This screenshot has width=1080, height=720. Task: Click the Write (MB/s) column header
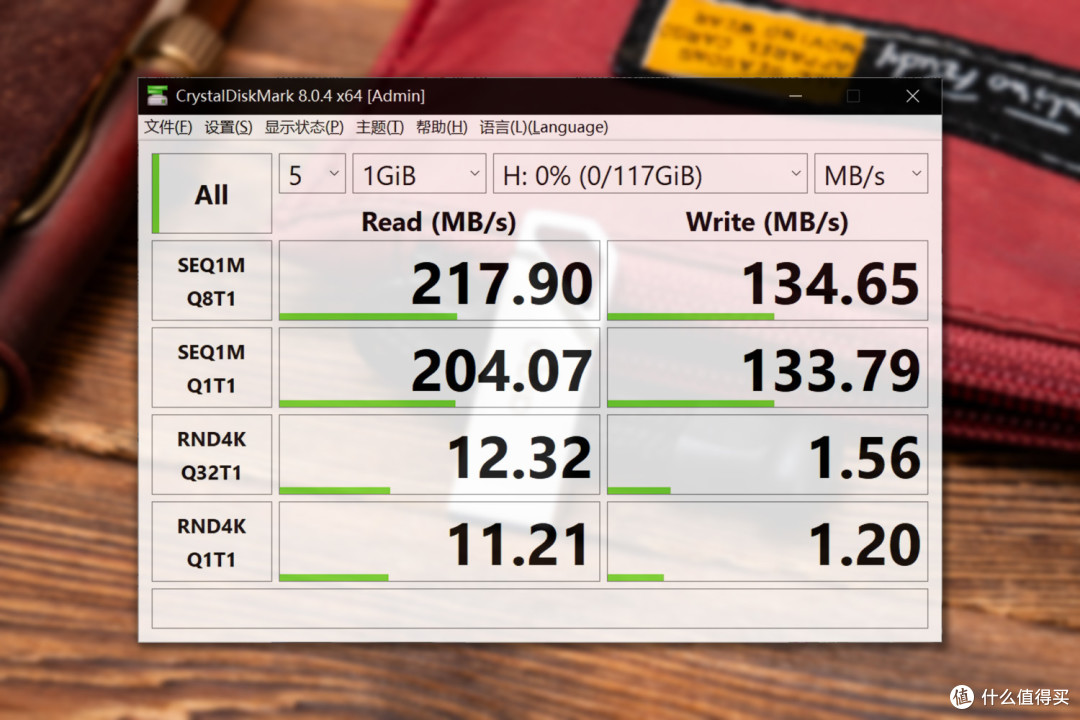(767, 222)
